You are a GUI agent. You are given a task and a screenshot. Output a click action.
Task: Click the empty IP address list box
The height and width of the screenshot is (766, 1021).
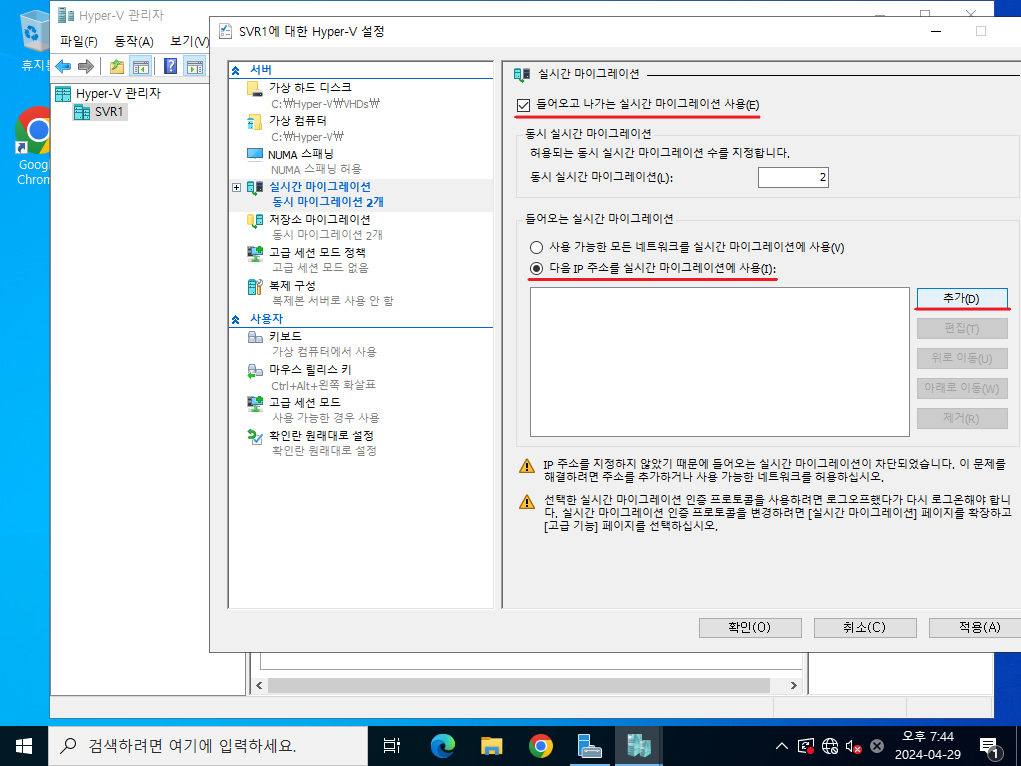[720, 362]
